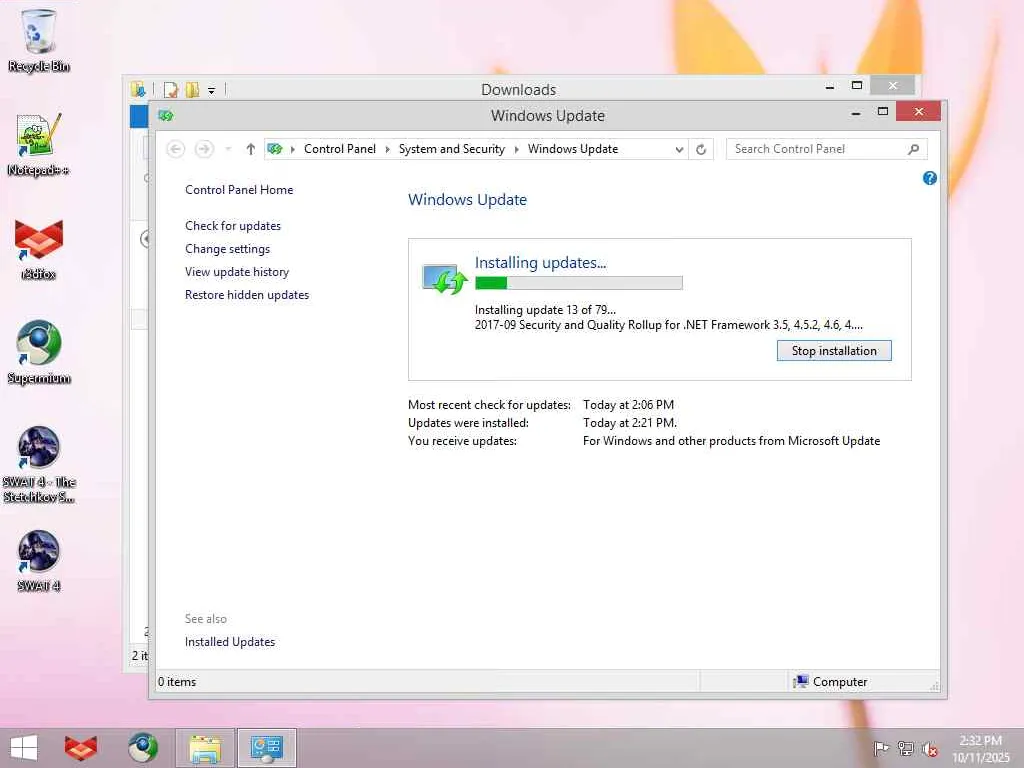The image size is (1024, 768).
Task: Select the SWAT 4 desktop shortcut
Action: [39, 561]
